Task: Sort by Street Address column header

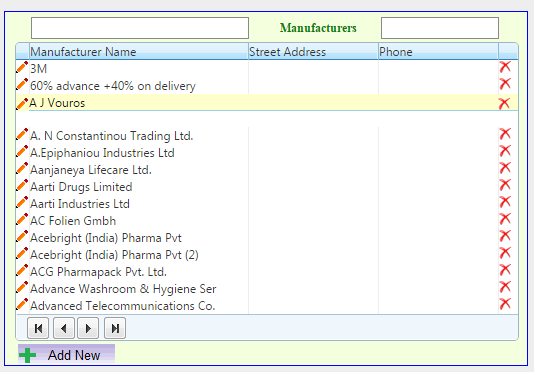Action: [313, 52]
